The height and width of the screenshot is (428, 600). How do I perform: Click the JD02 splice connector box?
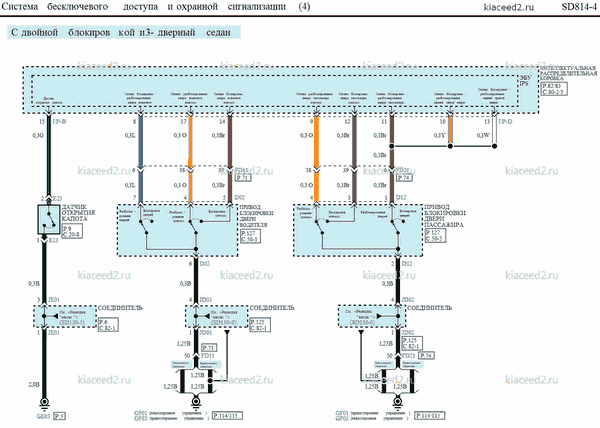click(372, 316)
